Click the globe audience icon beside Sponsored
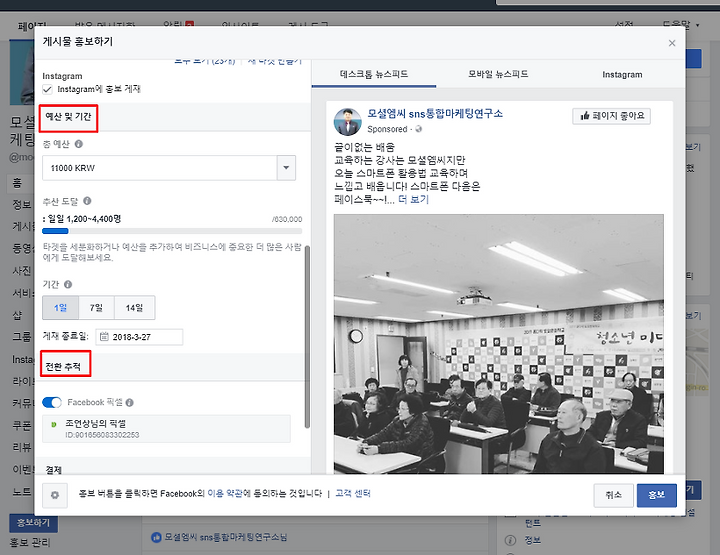The height and width of the screenshot is (555, 720). (x=418, y=129)
